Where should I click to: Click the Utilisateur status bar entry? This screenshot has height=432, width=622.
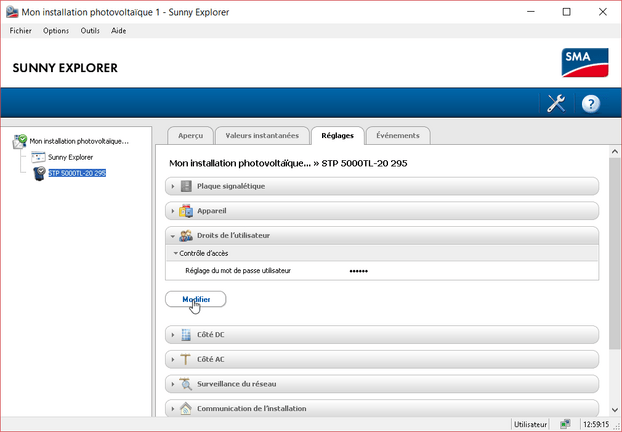pos(530,424)
